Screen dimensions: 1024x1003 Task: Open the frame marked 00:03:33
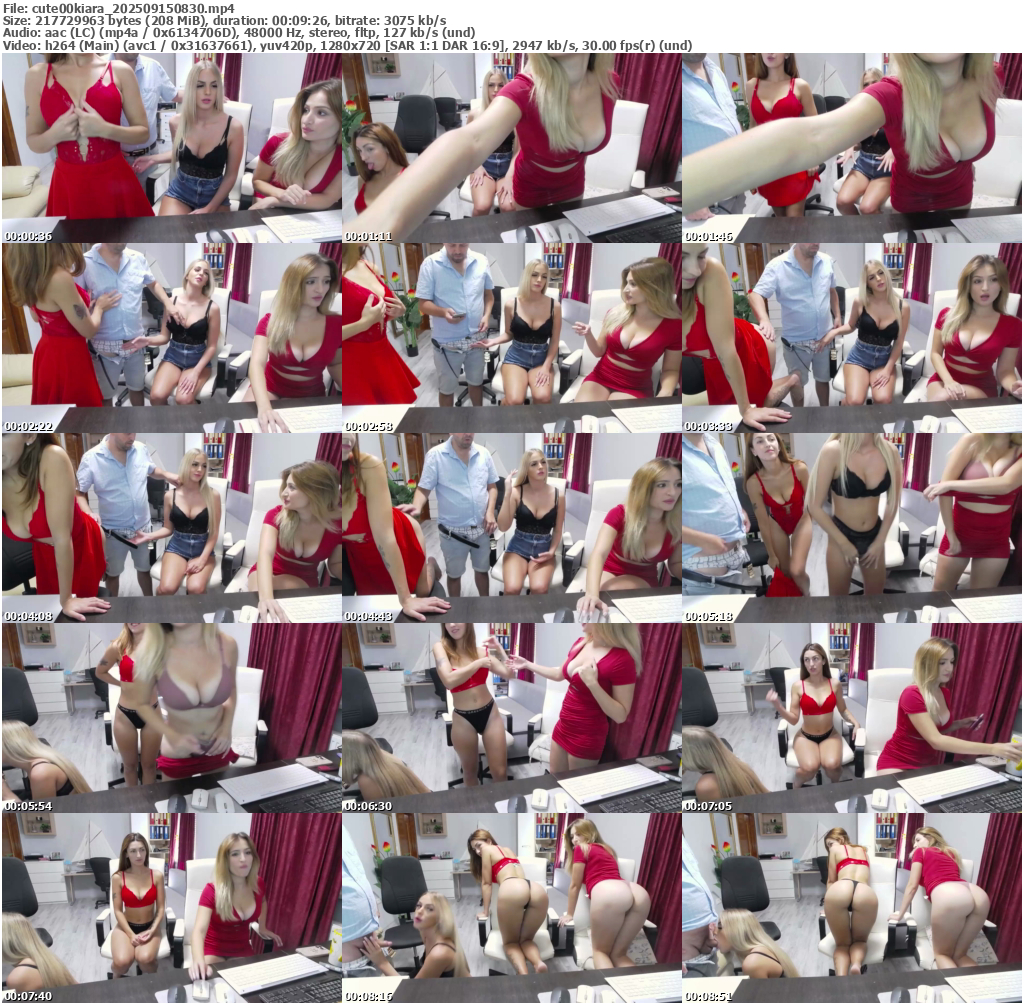click(x=852, y=338)
